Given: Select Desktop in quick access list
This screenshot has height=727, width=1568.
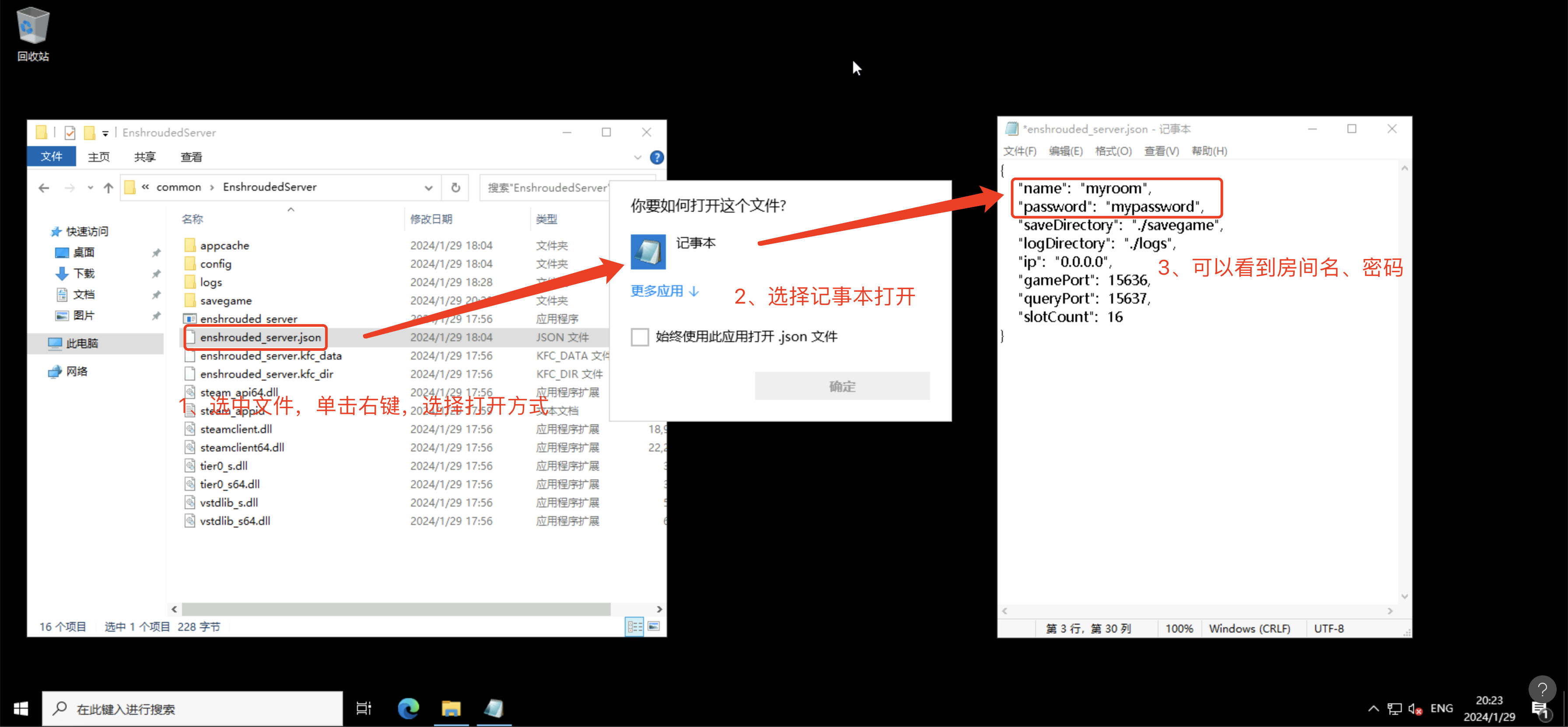Looking at the screenshot, I should click(x=84, y=253).
